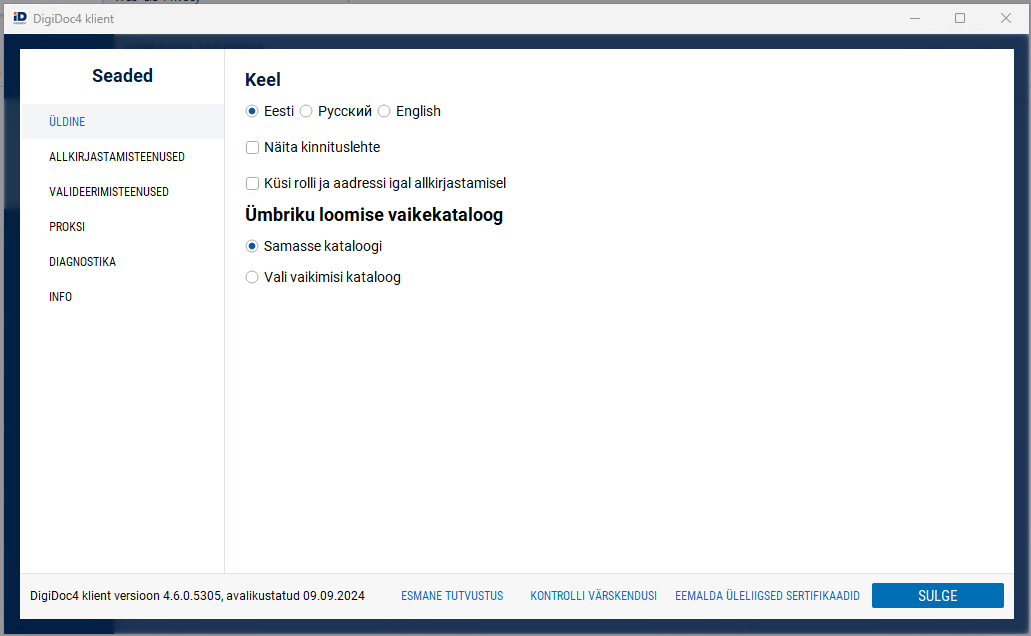This screenshot has height=636, width=1031.
Task: Choose Русский as interface language
Action: click(306, 111)
